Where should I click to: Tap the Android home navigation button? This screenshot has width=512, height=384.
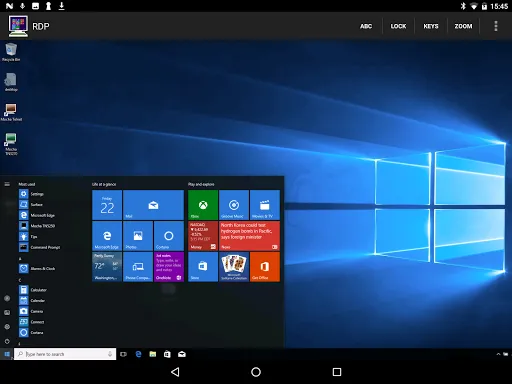(x=256, y=372)
